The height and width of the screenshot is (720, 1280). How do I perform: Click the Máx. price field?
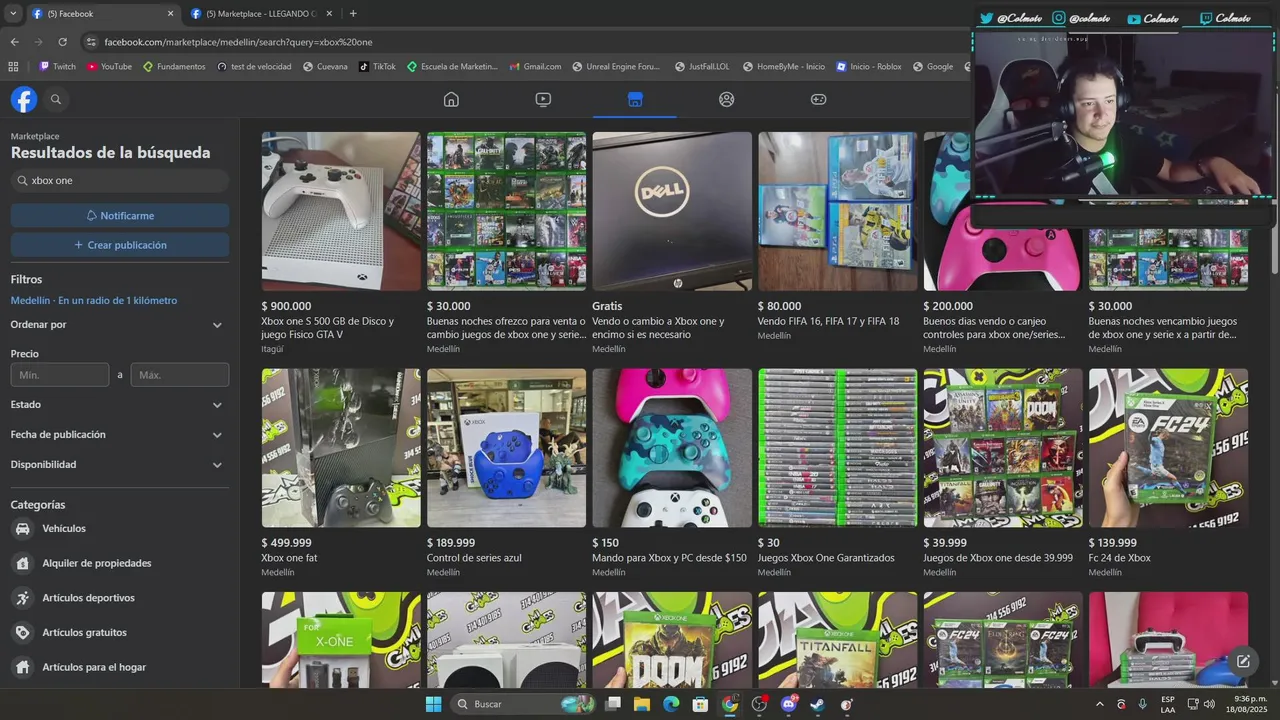(180, 375)
